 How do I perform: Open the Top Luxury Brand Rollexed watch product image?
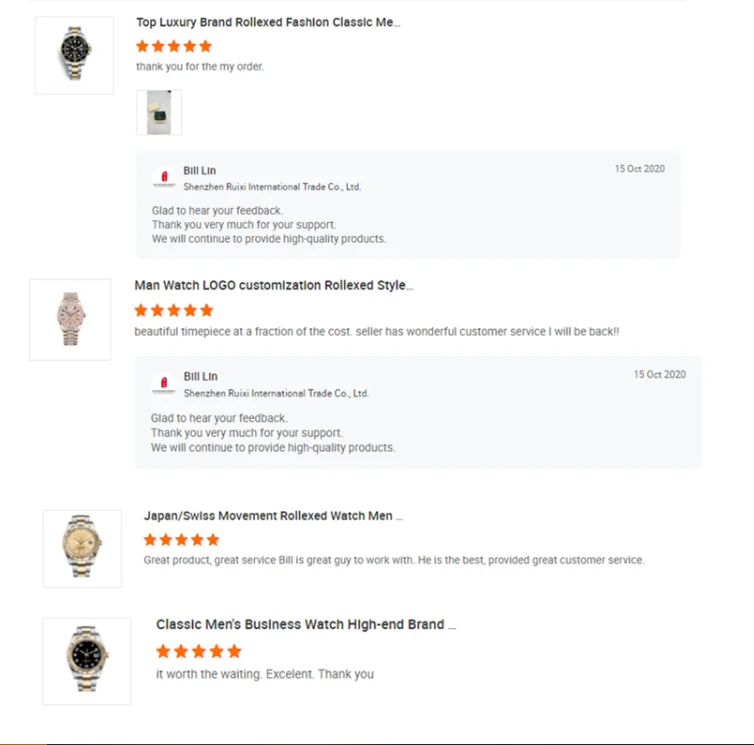click(75, 55)
